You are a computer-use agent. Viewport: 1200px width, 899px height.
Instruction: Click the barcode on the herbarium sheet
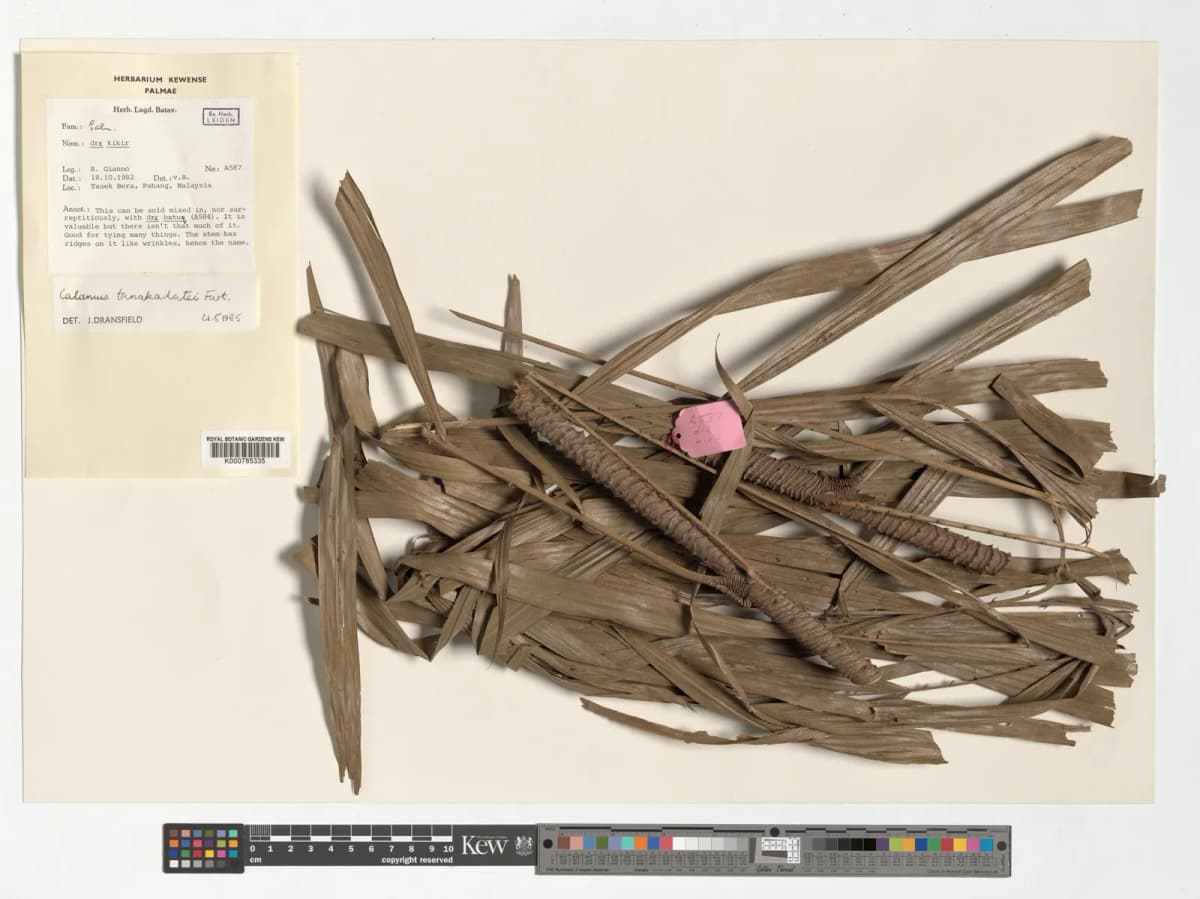pyautogui.click(x=246, y=450)
